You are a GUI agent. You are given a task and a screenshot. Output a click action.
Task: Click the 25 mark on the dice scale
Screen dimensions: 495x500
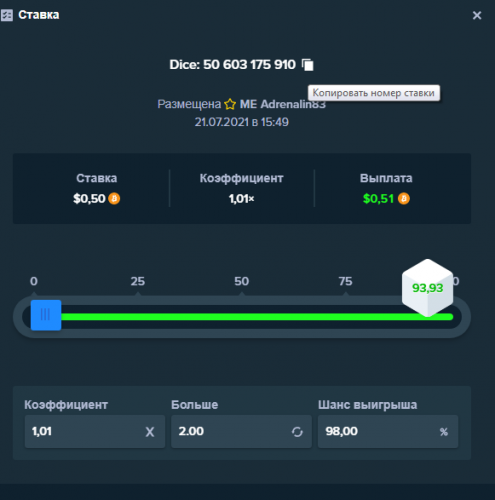[138, 281]
